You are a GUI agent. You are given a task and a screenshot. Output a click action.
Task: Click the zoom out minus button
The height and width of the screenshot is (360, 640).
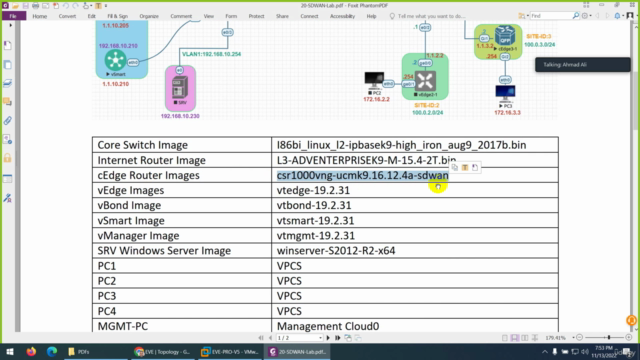(x=580, y=338)
